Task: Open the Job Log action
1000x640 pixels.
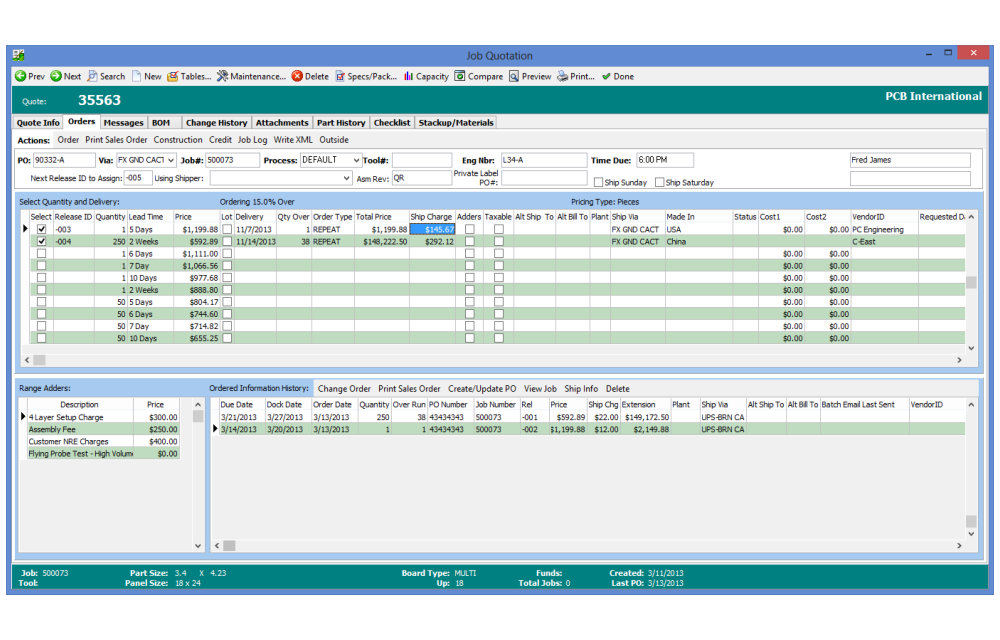Action: pos(253,140)
